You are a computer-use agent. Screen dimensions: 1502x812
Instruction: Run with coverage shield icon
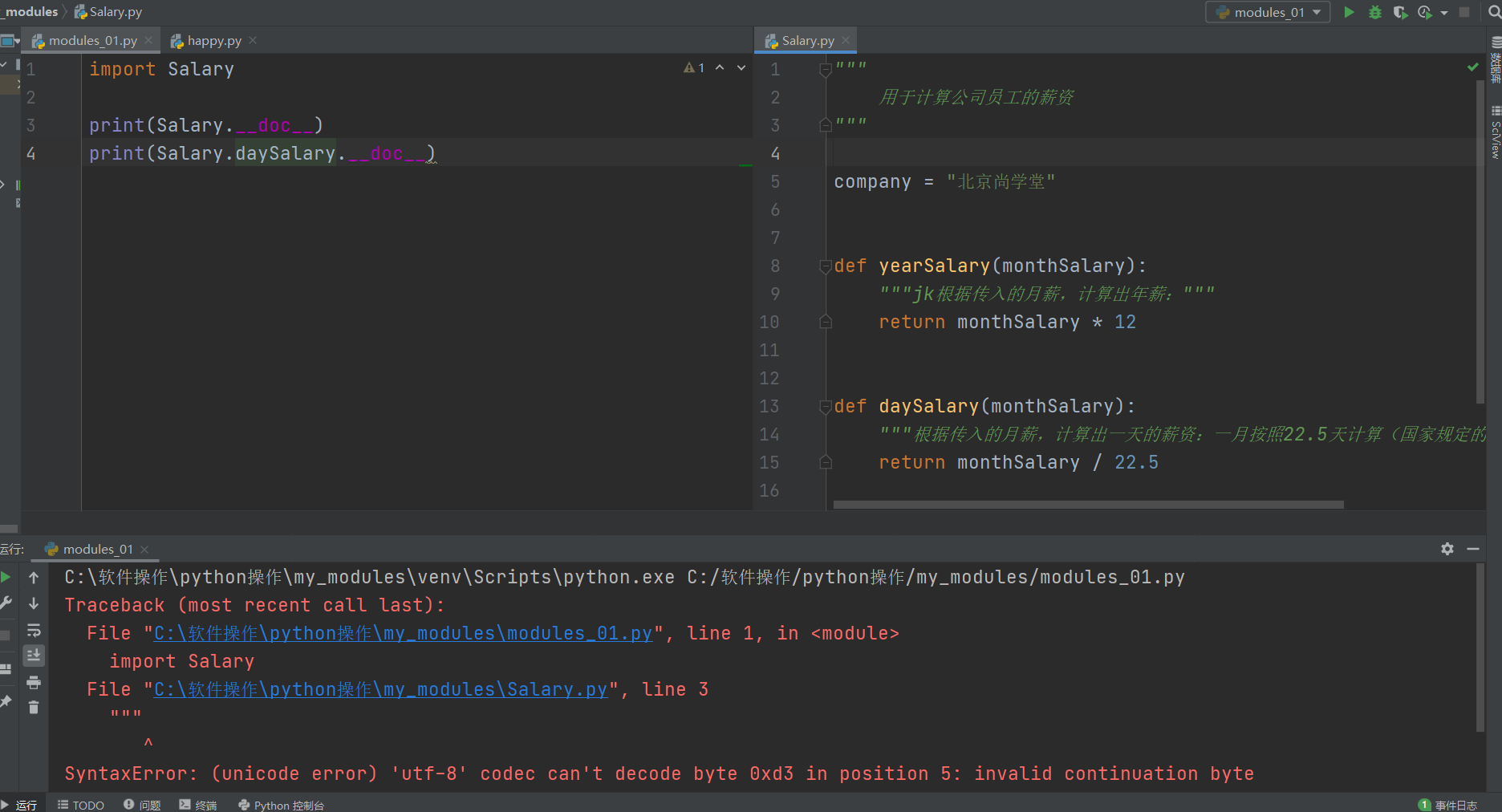(x=1400, y=12)
